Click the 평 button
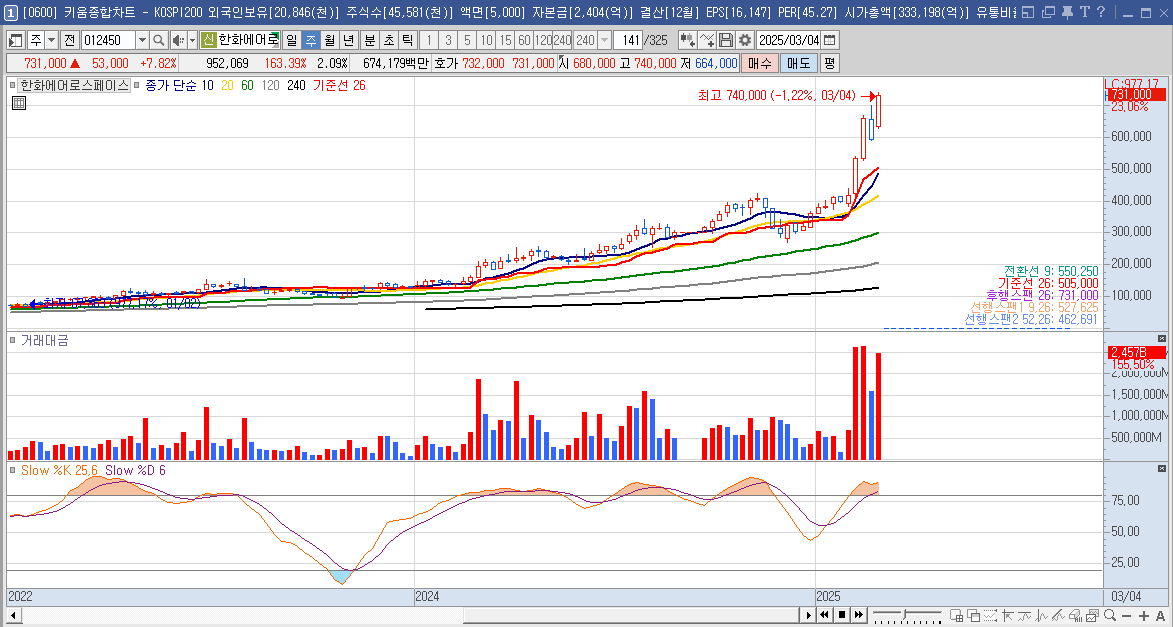The image size is (1173, 627). (x=829, y=64)
